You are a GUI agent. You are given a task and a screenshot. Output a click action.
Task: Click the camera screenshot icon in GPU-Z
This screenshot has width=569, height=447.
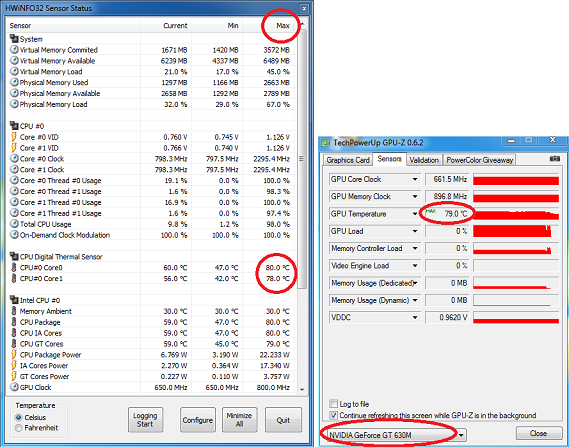(x=554, y=159)
